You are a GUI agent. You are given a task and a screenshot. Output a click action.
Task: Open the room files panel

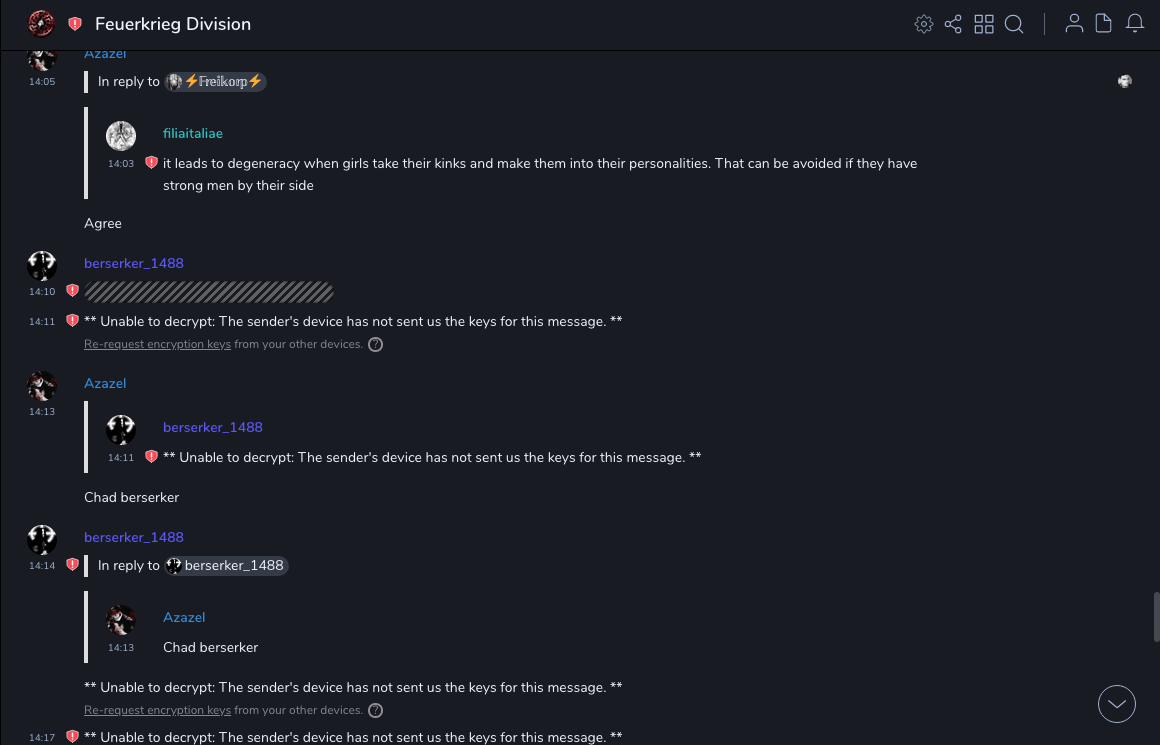point(1104,24)
